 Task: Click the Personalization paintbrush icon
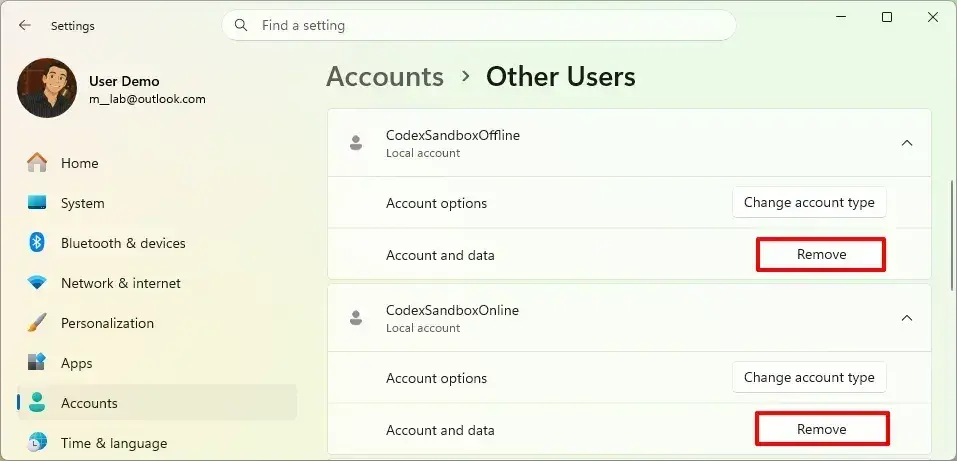pos(37,323)
